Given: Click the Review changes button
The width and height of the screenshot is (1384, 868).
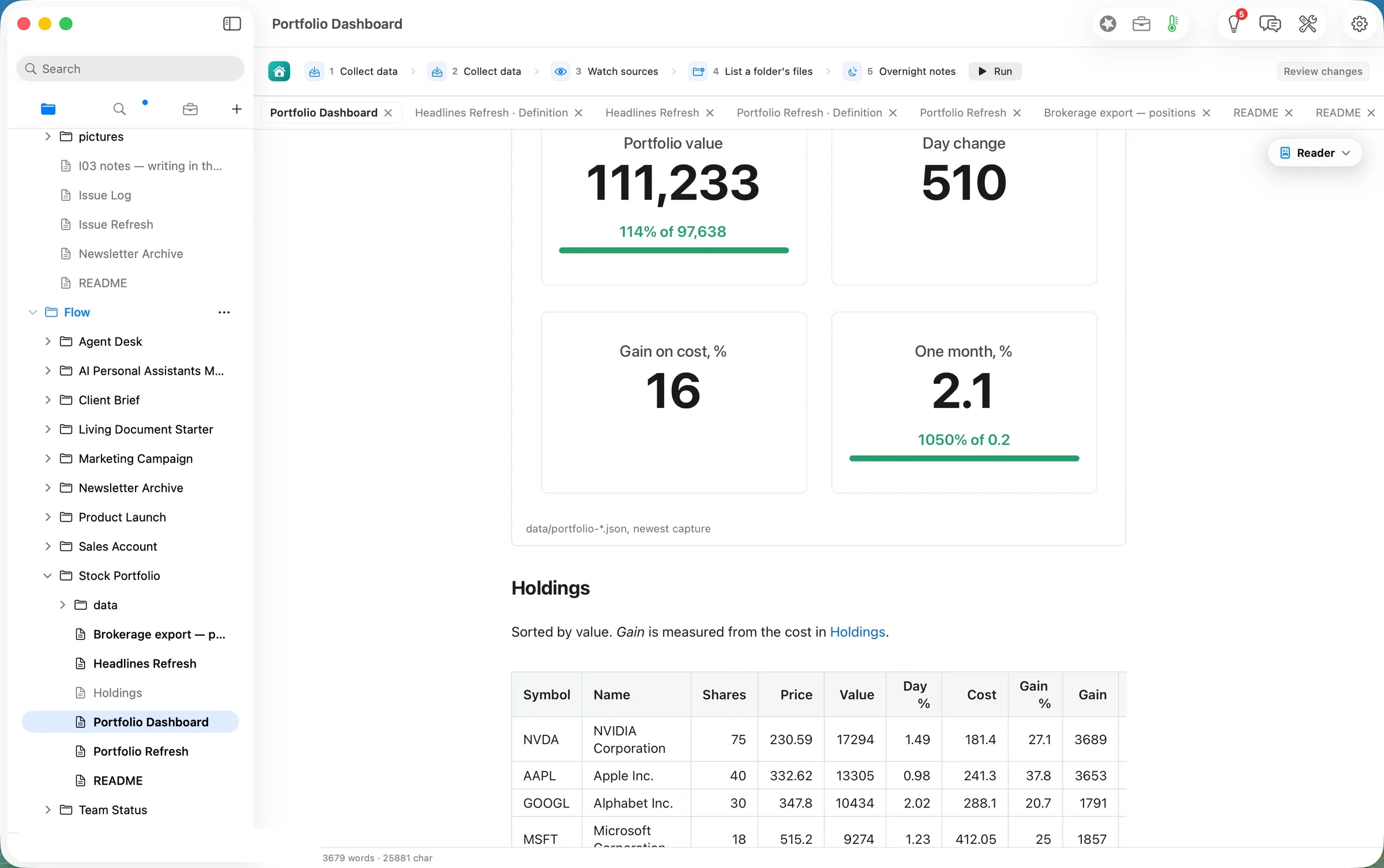Looking at the screenshot, I should click(1323, 71).
